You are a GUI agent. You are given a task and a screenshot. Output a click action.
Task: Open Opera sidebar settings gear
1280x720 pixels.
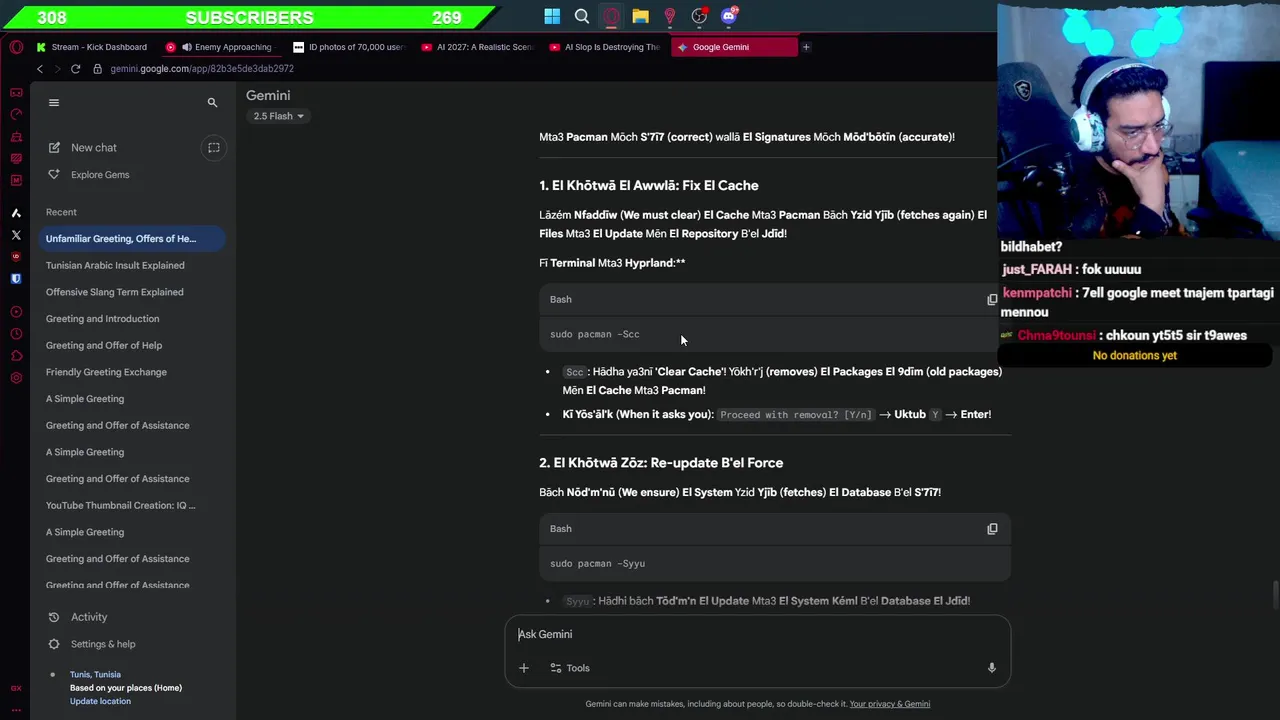click(16, 378)
